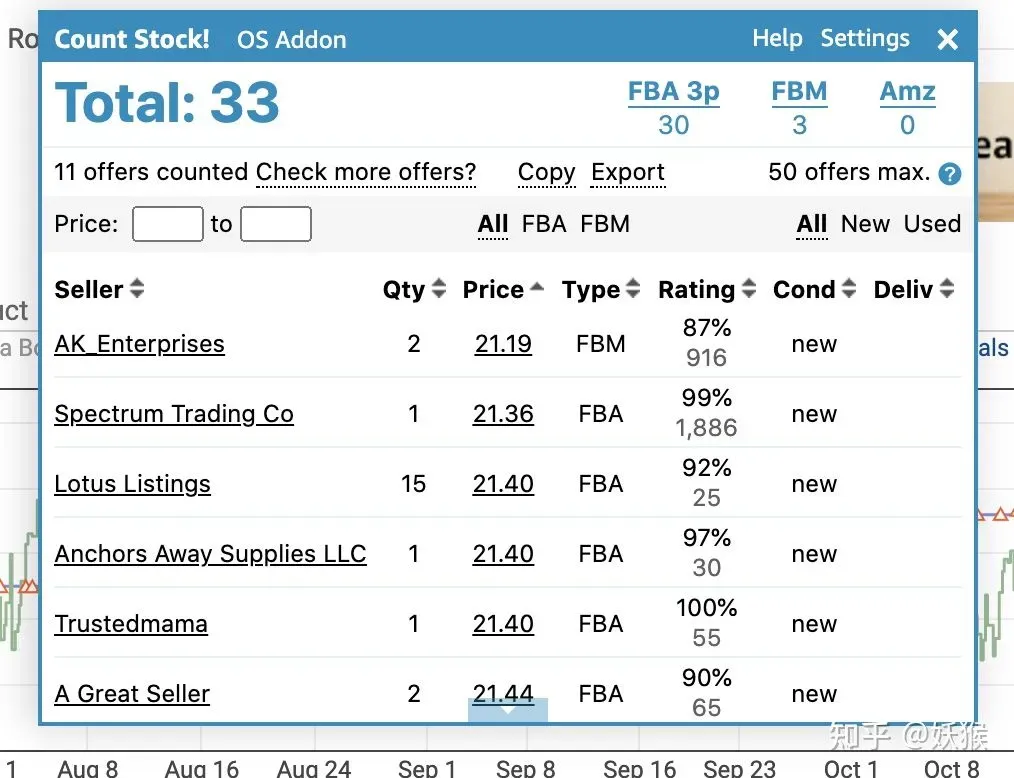Expand list with bottom arrow handle
The width and height of the screenshot is (1014, 778).
click(508, 709)
